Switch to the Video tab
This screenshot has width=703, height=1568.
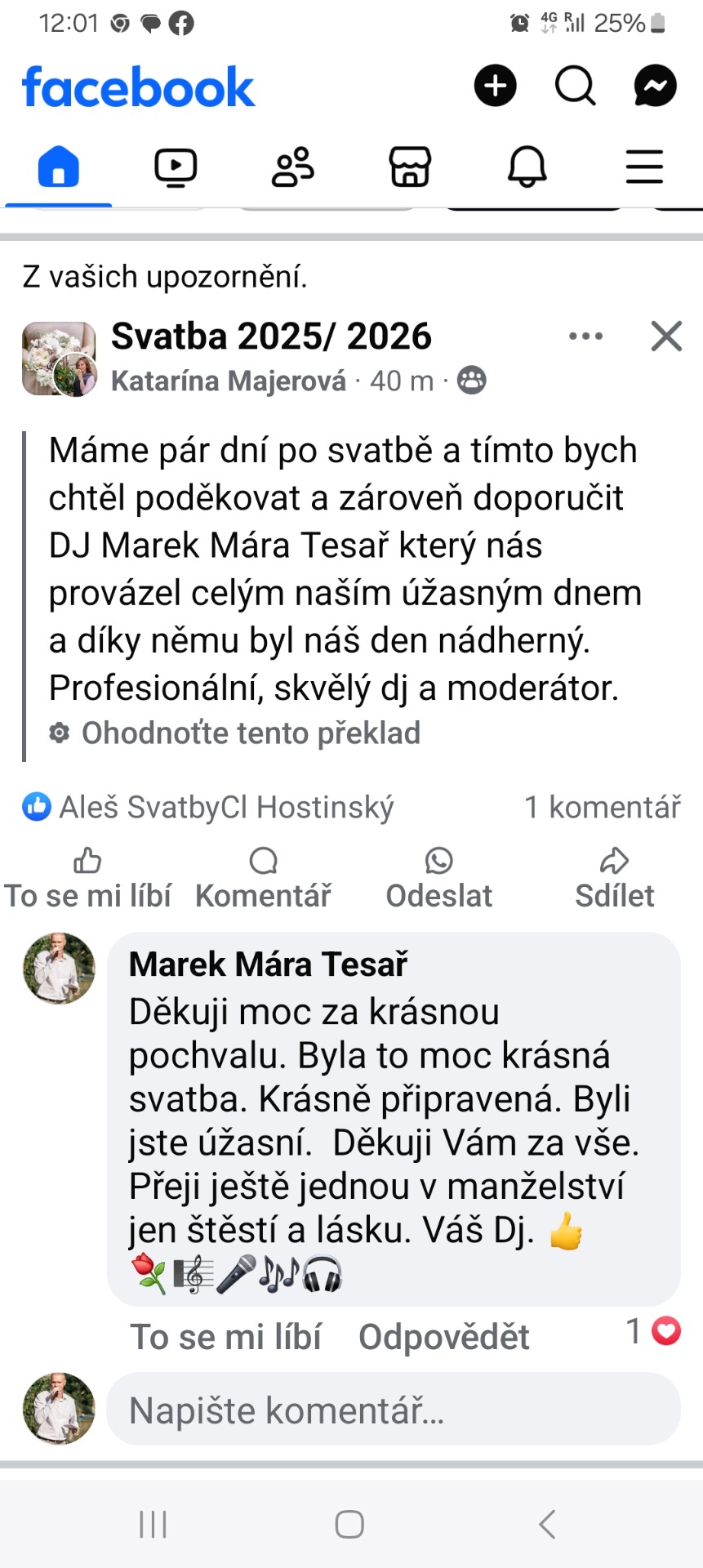(x=176, y=167)
